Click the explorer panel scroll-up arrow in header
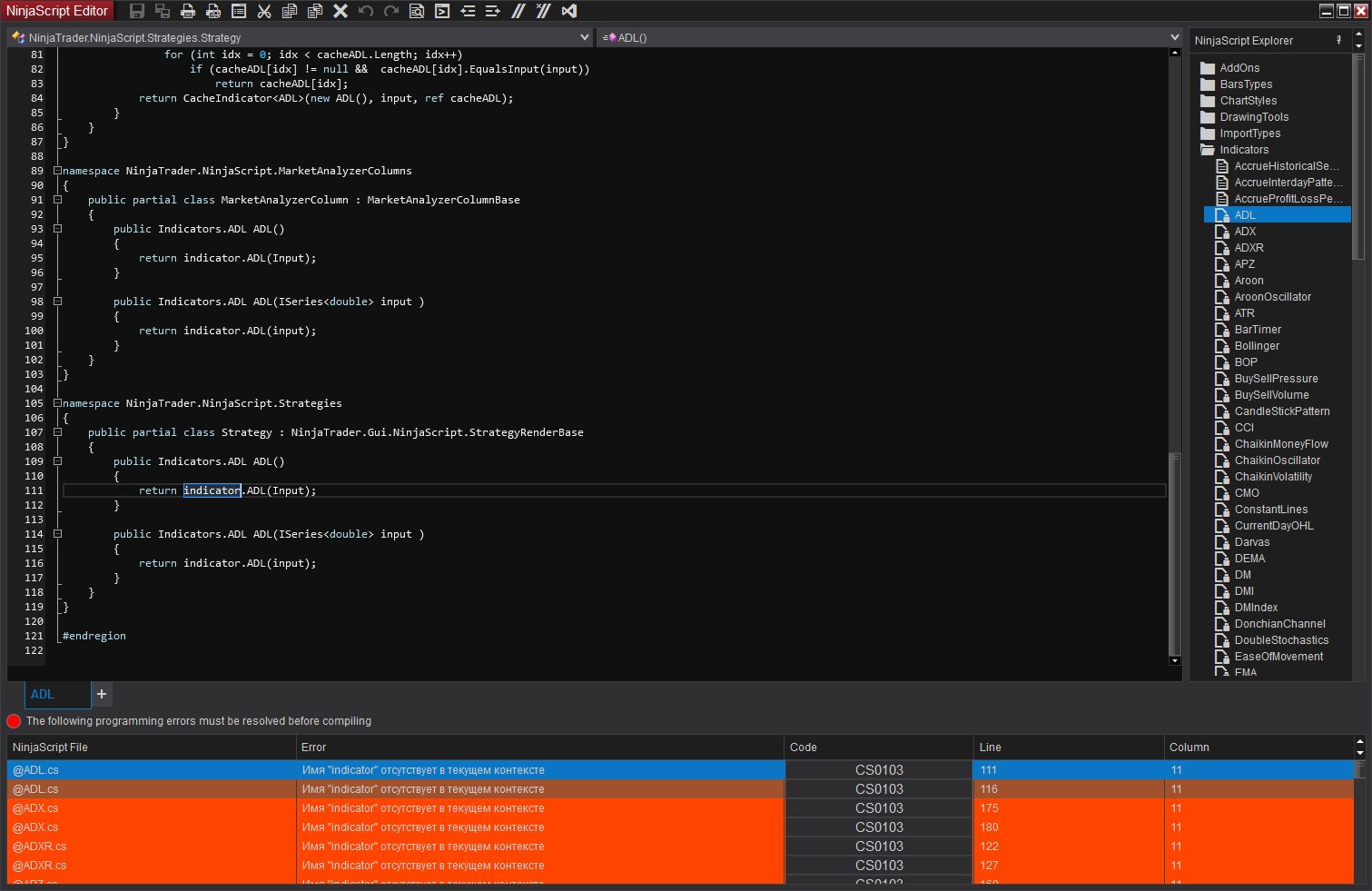The width and height of the screenshot is (1372, 891). click(x=1358, y=35)
